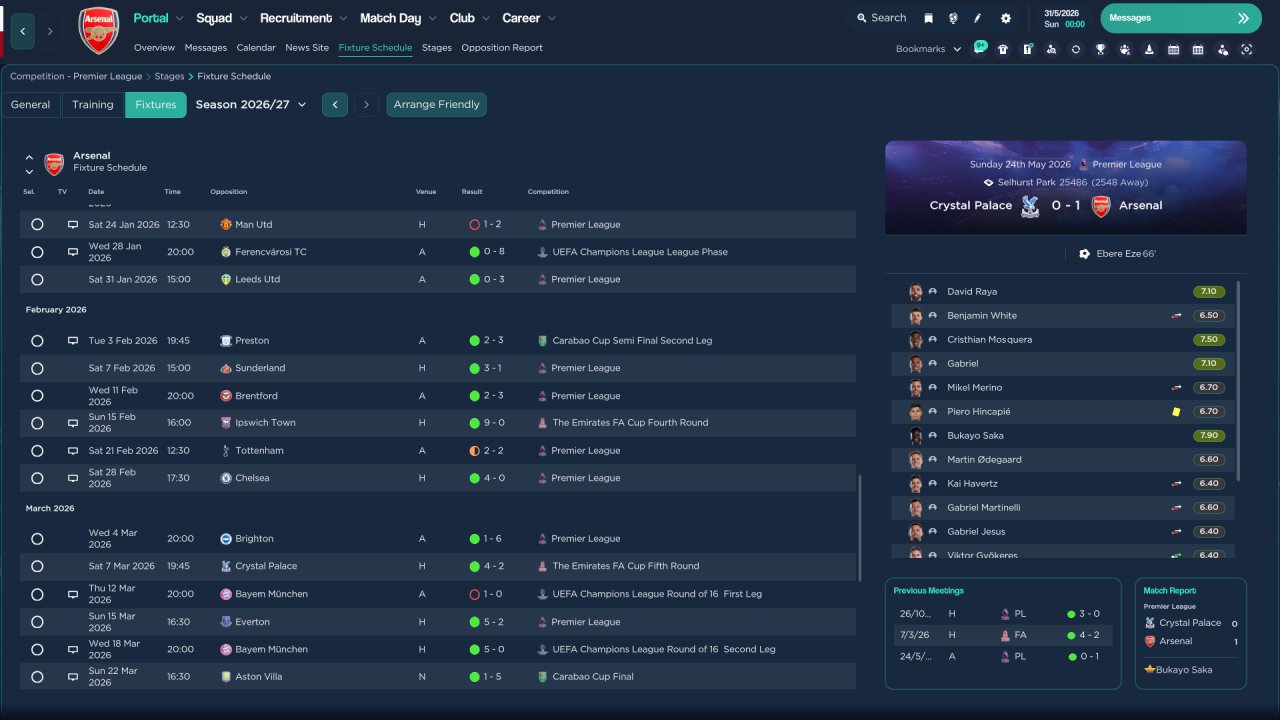Switch to the Opposition Report tab
The height and width of the screenshot is (720, 1280).
[x=502, y=48]
